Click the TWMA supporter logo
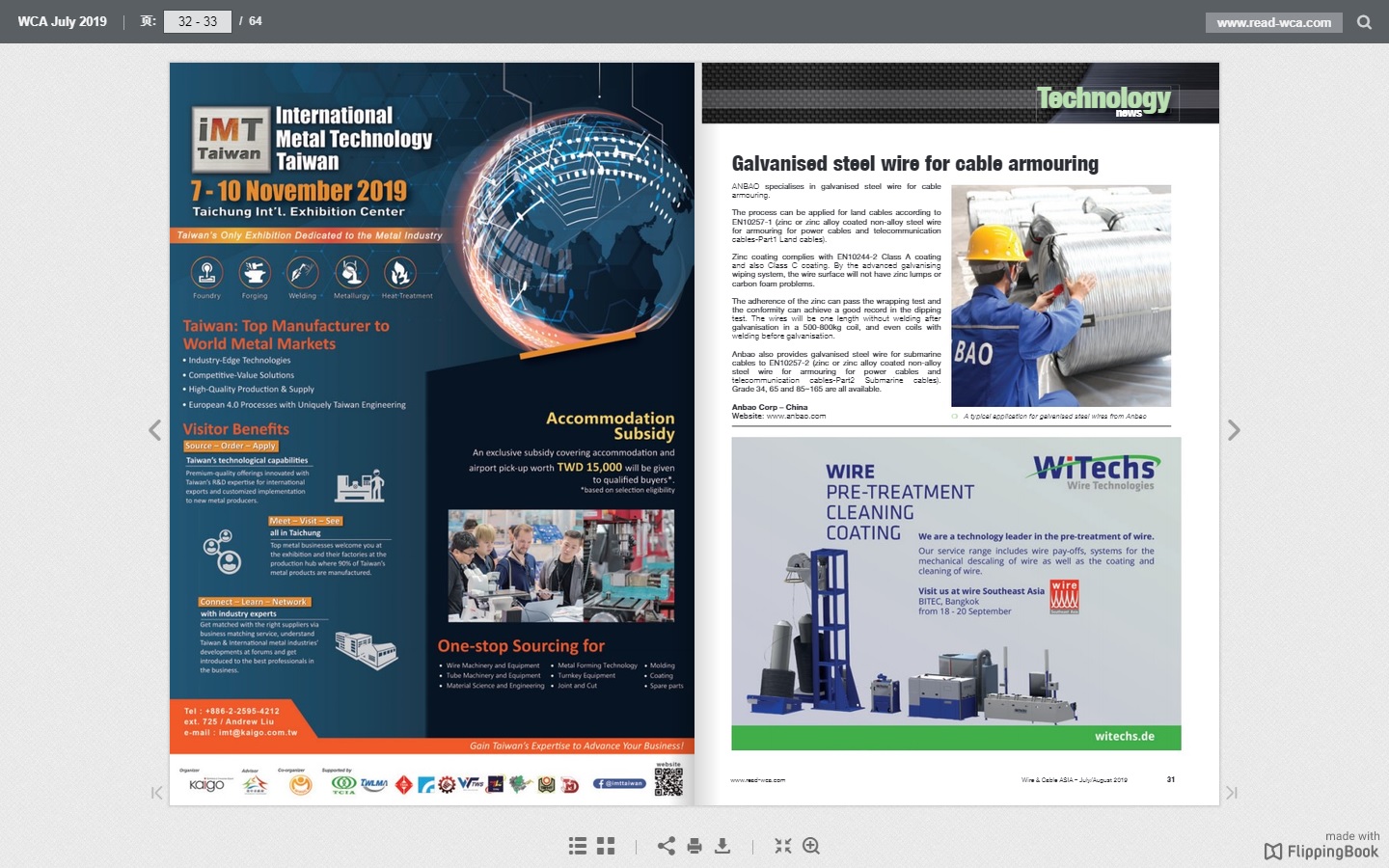The width and height of the screenshot is (1389, 868). tap(374, 784)
